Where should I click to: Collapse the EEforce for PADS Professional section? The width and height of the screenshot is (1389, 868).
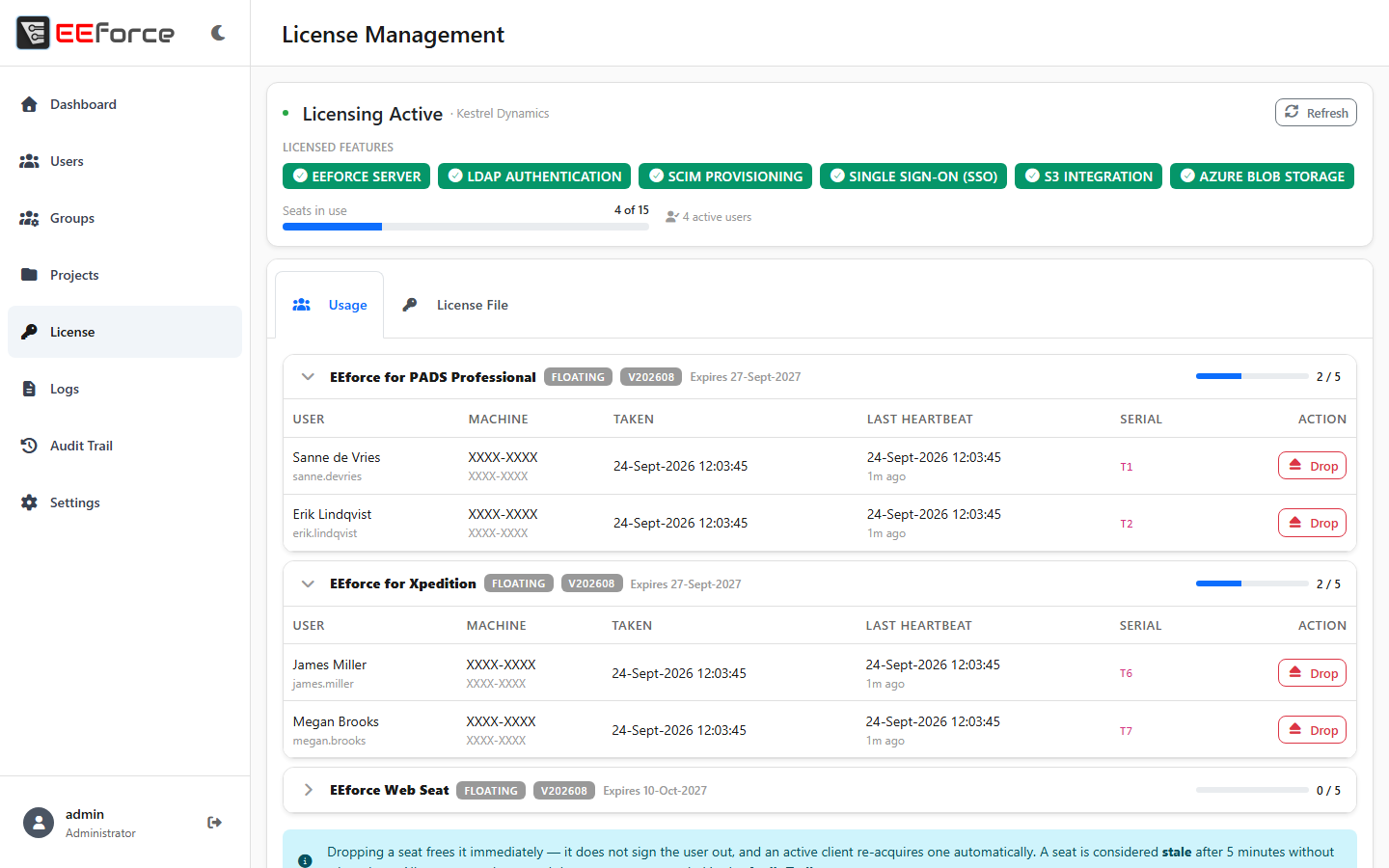click(x=308, y=377)
